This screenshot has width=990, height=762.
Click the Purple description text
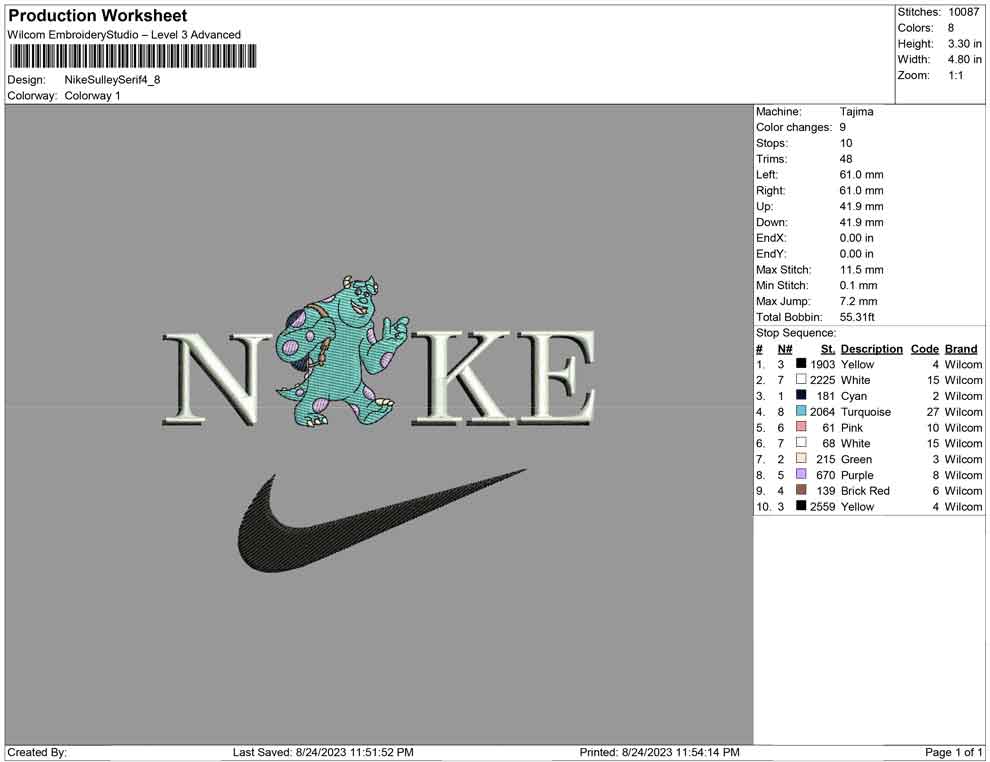(x=857, y=475)
